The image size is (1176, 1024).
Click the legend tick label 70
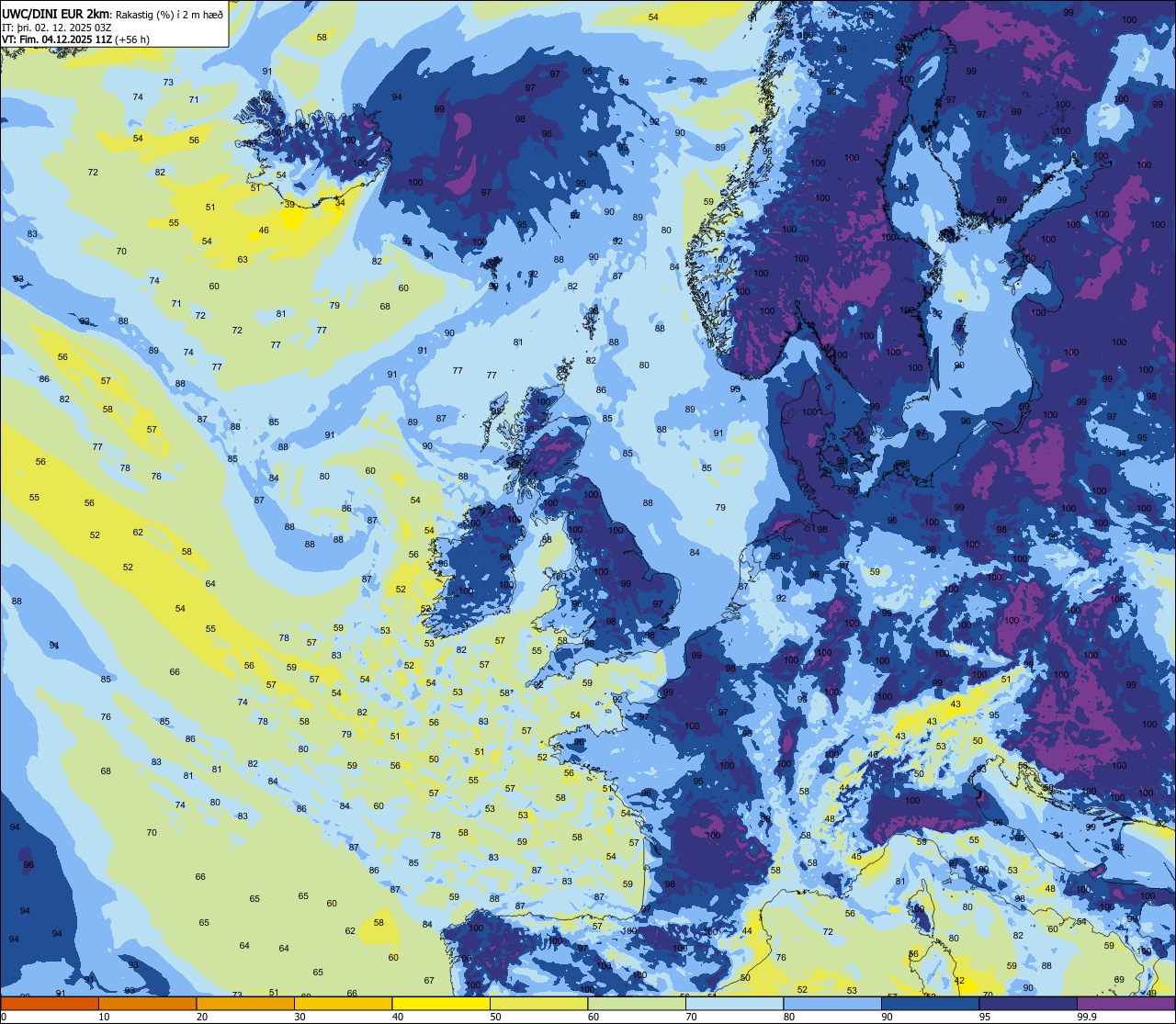[x=691, y=1017]
